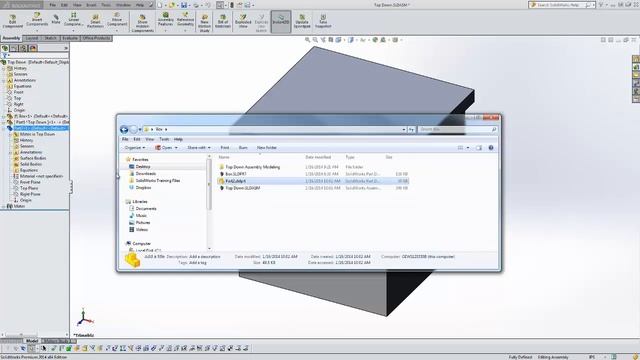Expand the History node under Top Down assembly
Image resolution: width=640 pixels, height=360 pixels.
[x=4, y=69]
